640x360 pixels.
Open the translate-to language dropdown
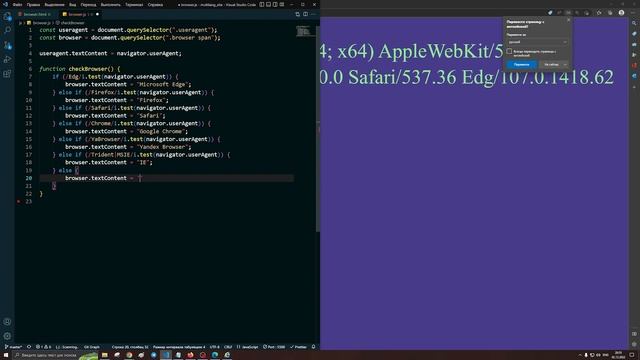point(537,42)
